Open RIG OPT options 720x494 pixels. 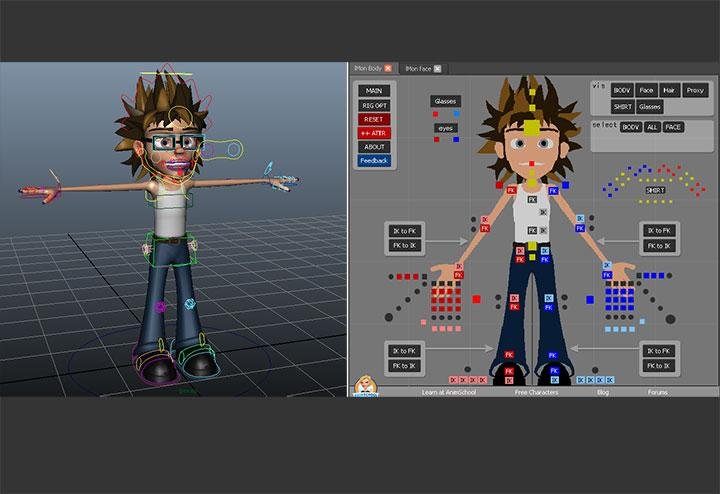374,106
